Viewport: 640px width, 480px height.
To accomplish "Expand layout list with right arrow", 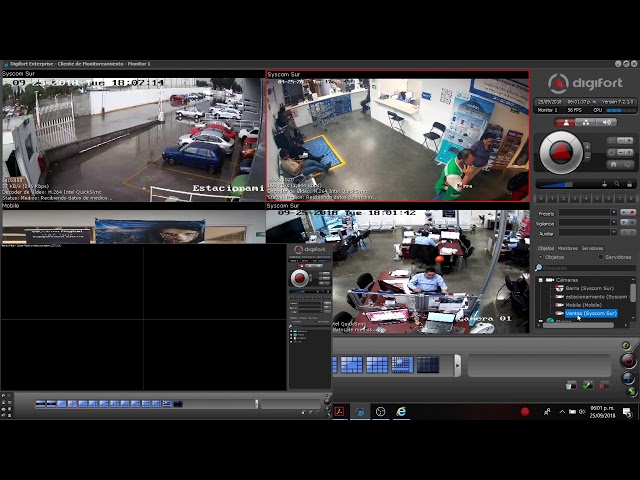I will (458, 365).
